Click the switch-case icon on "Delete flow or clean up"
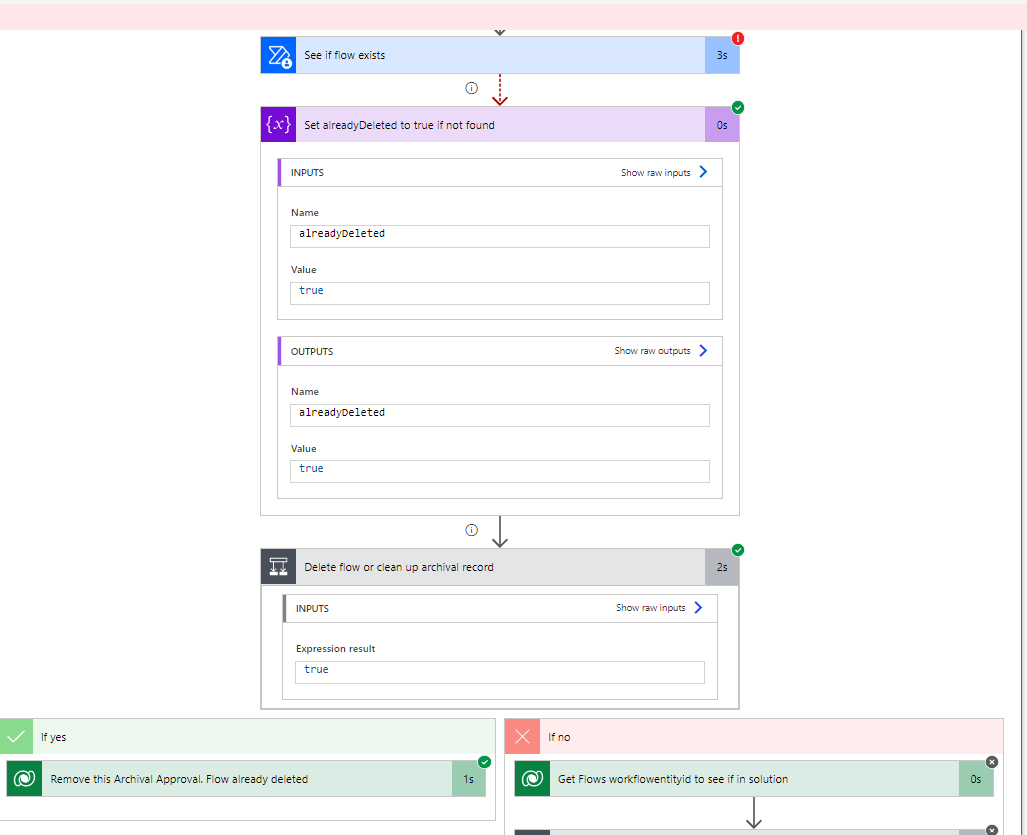This screenshot has height=835, width=1027. (278, 566)
